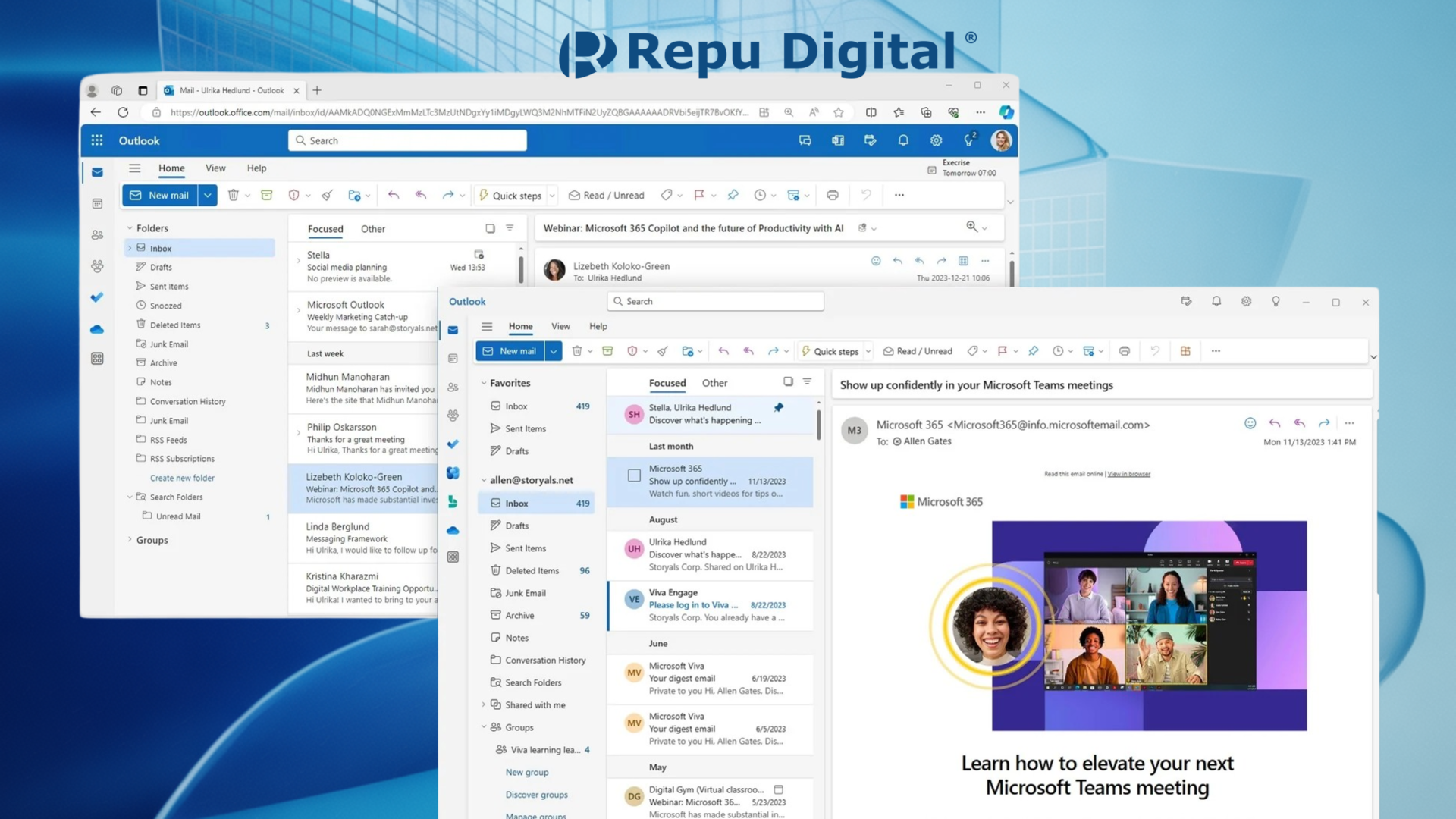Open notifications bell in web Outlook header
1456x819 pixels.
point(903,140)
